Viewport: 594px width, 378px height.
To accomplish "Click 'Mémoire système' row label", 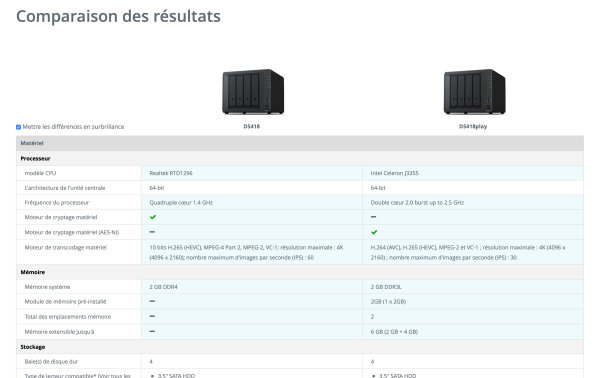I will pyautogui.click(x=47, y=287).
